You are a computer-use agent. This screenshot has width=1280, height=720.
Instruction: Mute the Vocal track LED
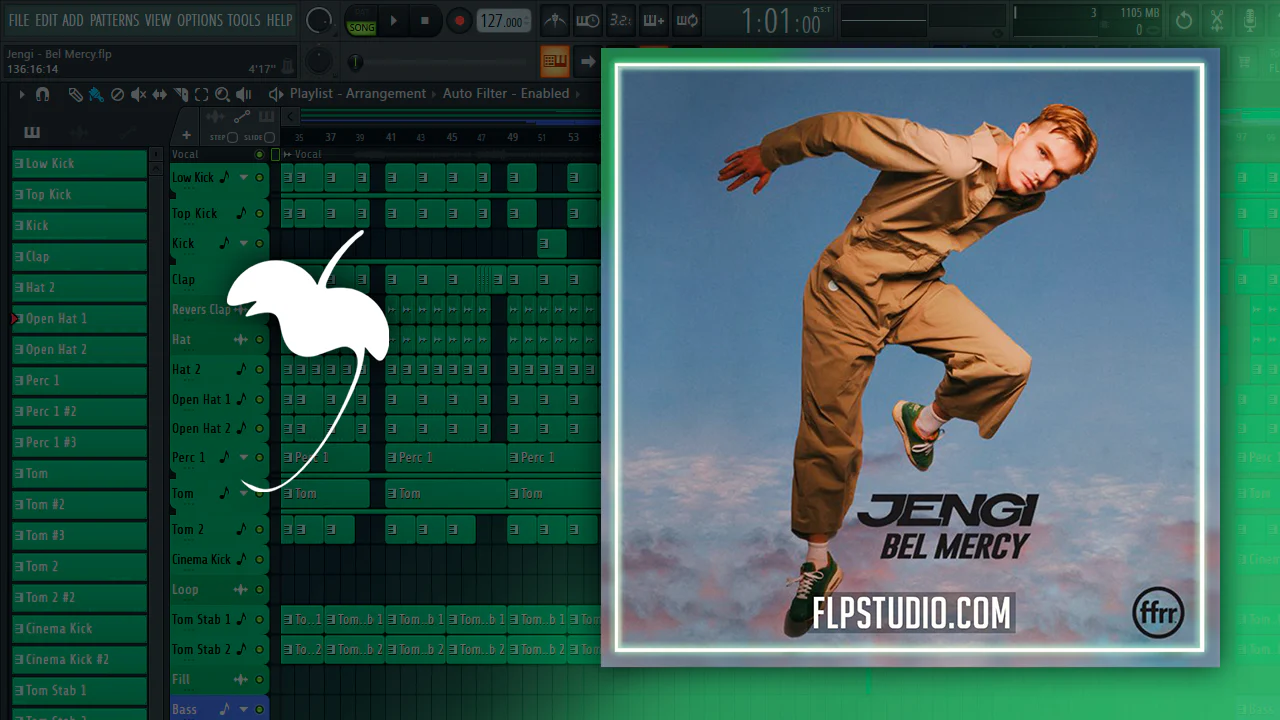[260, 154]
